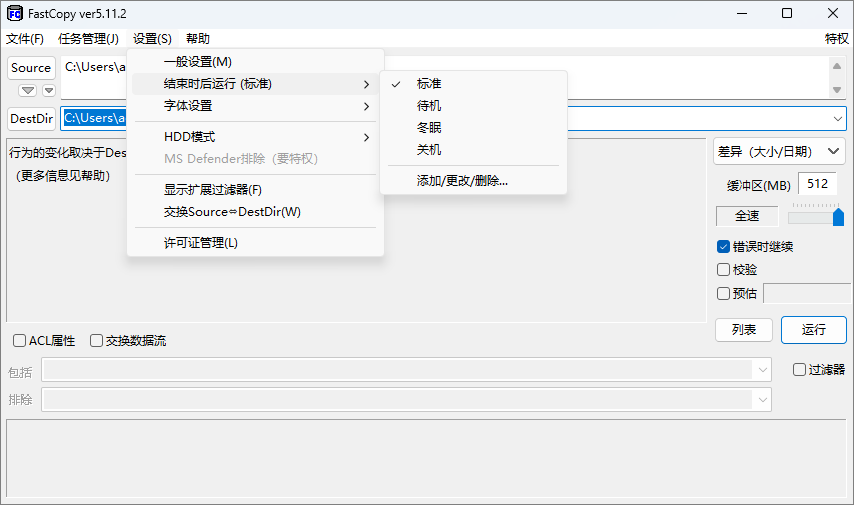
Task: Click the checkmark next to 标准
Action: tap(396, 84)
